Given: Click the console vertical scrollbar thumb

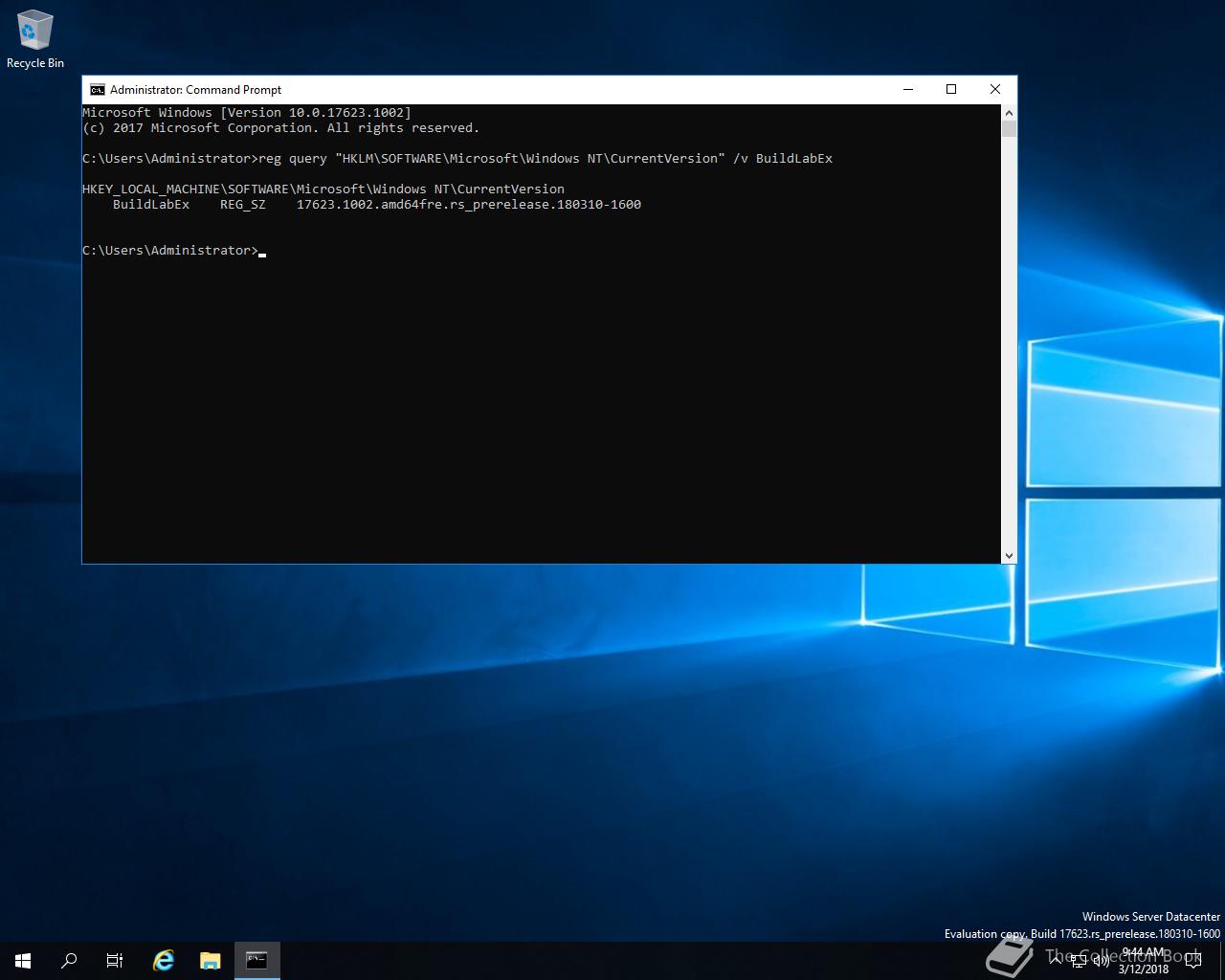Looking at the screenshot, I should click(x=1009, y=129).
